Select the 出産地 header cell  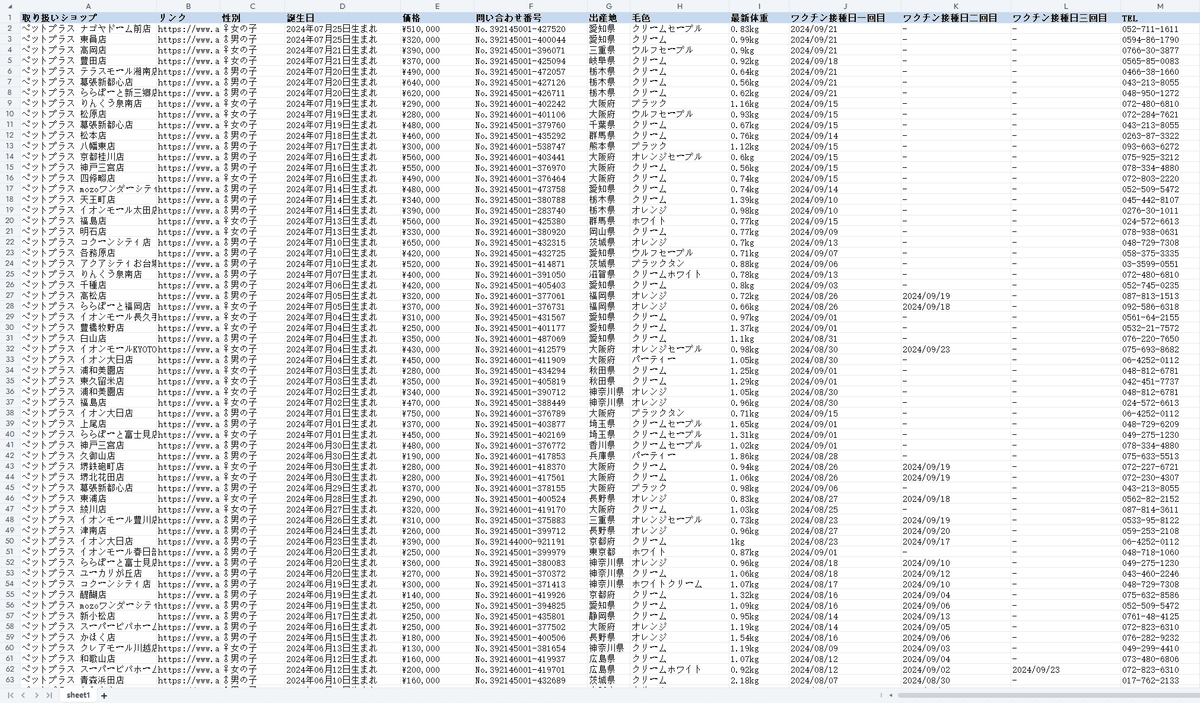coord(609,18)
